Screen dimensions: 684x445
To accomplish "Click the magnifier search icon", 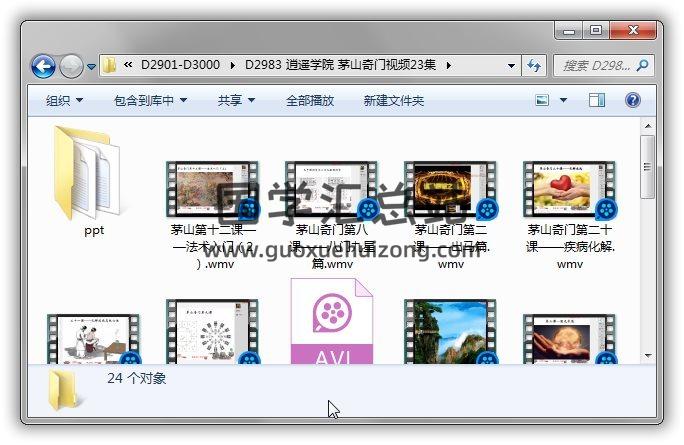I will tap(642, 66).
